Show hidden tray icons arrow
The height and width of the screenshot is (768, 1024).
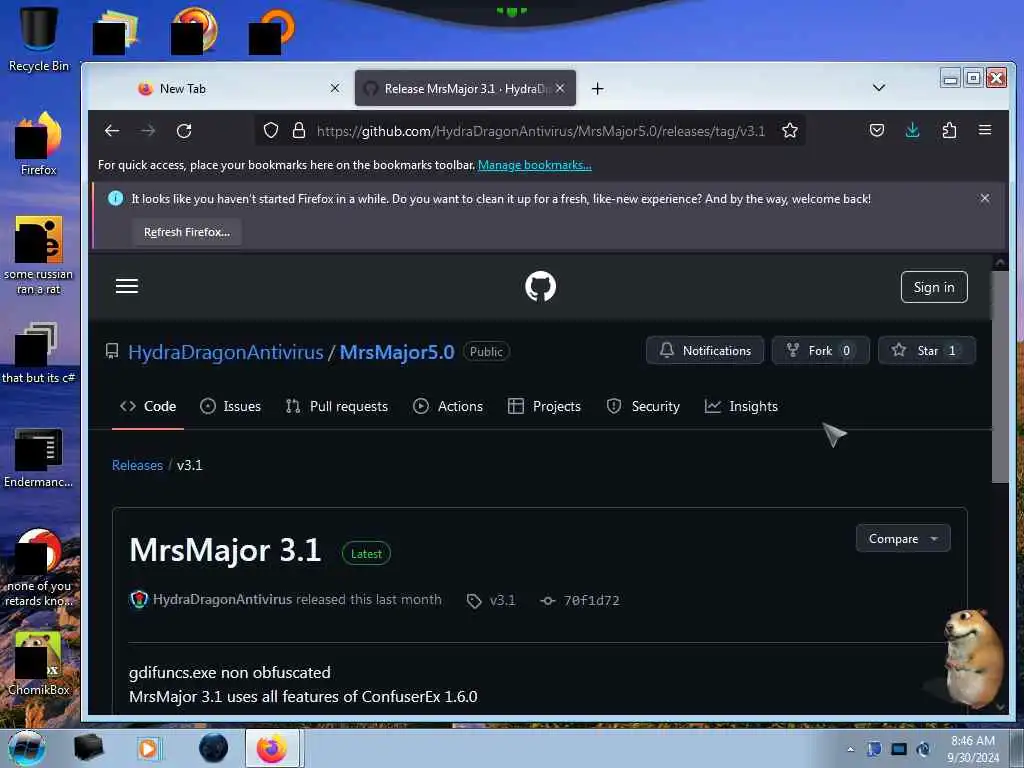pos(850,749)
